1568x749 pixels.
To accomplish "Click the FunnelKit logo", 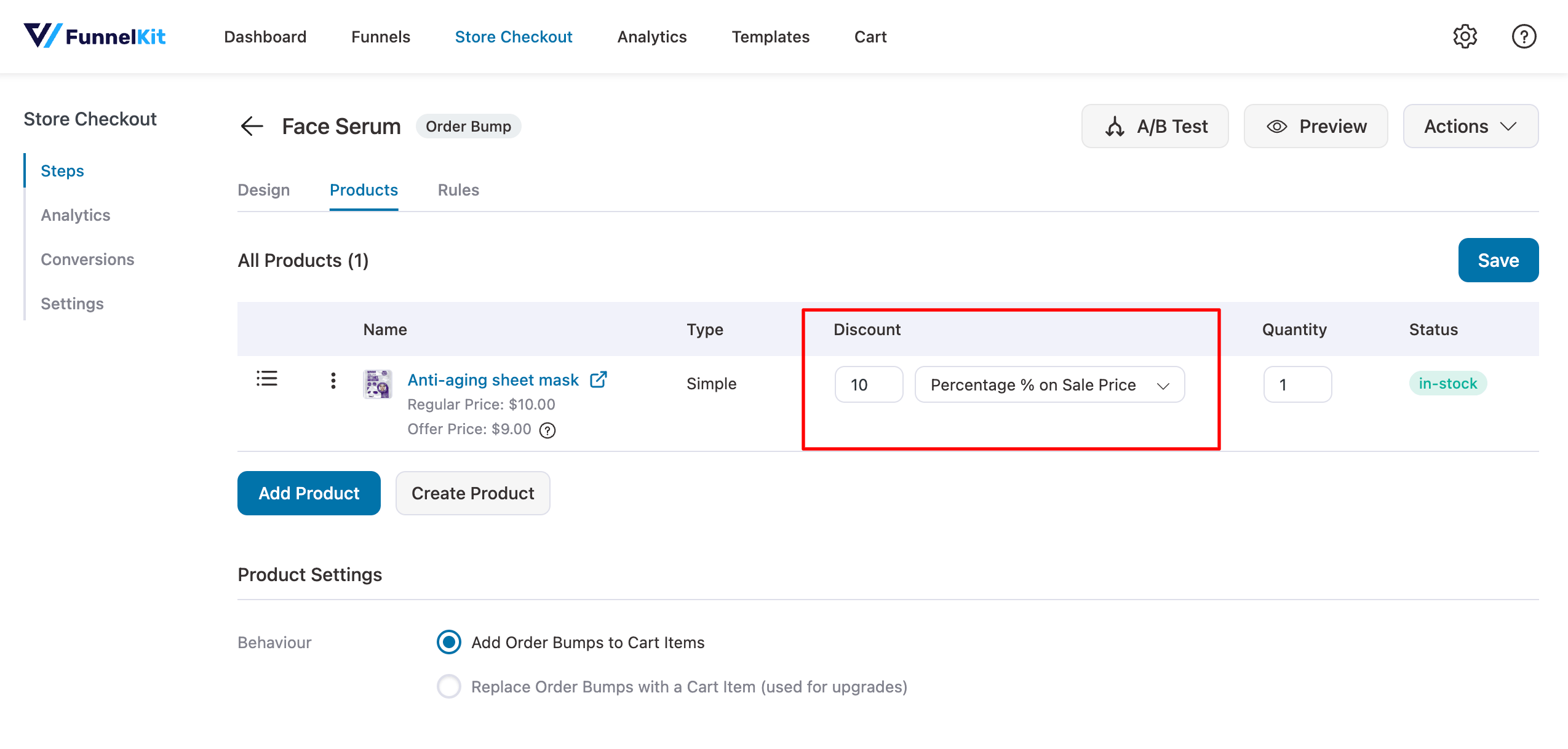I will pyautogui.click(x=94, y=36).
